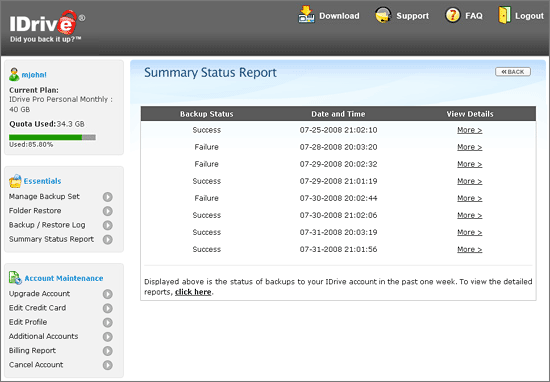
Task: Click the Account Maintenance heading
Action: 64,278
